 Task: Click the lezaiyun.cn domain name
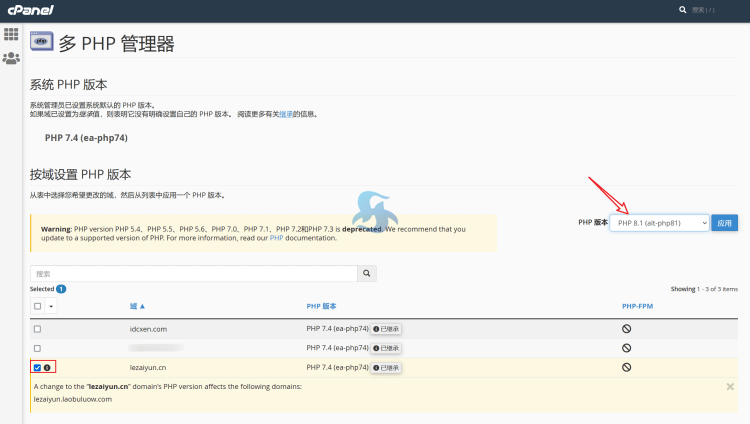[x=148, y=368]
